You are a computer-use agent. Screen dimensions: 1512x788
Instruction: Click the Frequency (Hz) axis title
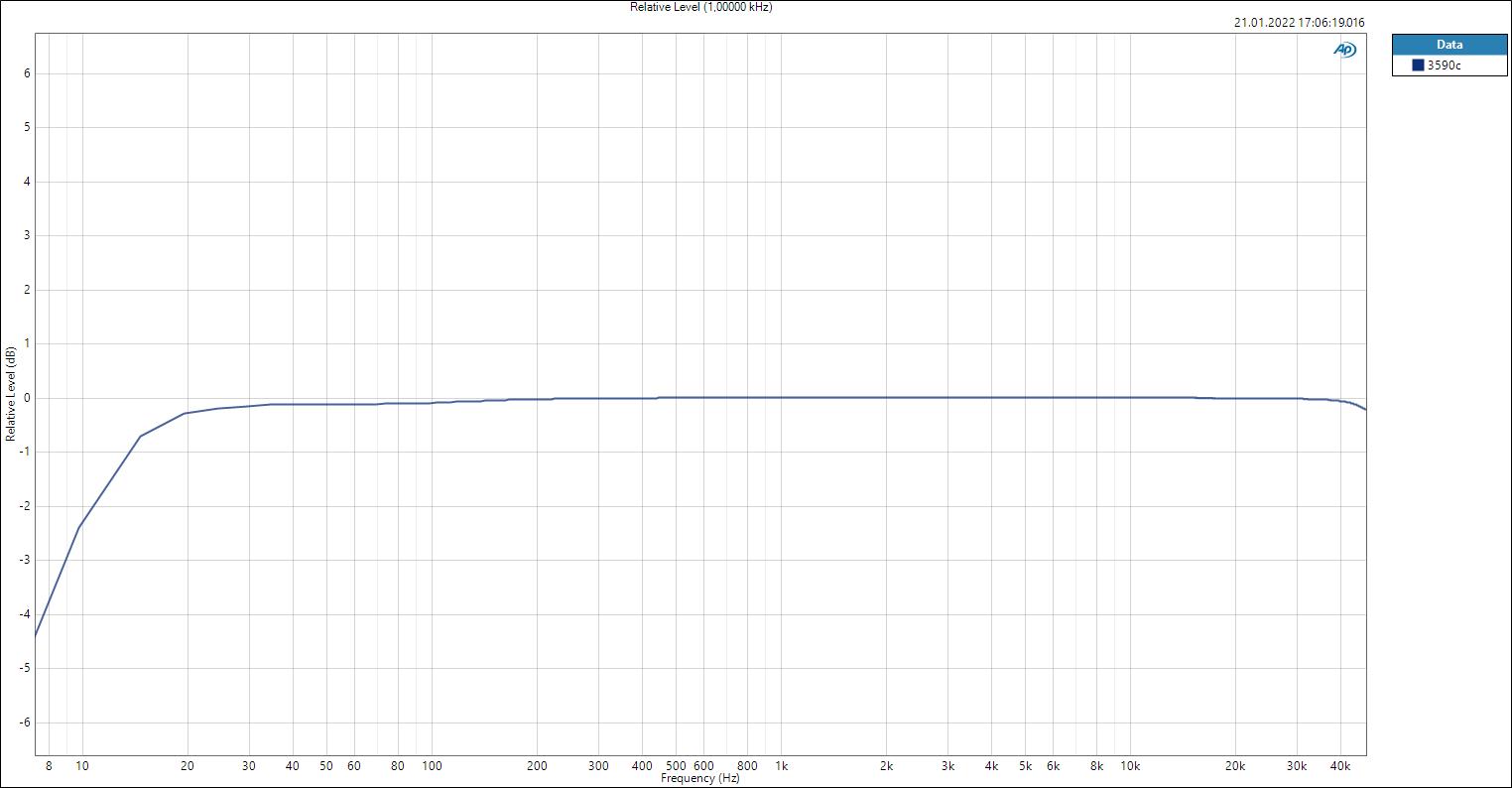tap(700, 778)
